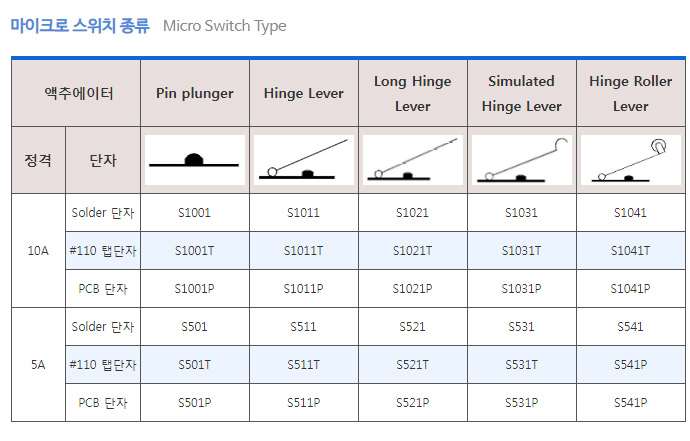The width and height of the screenshot is (690, 441).
Task: Click model S1001 in Solder row
Action: (x=195, y=213)
